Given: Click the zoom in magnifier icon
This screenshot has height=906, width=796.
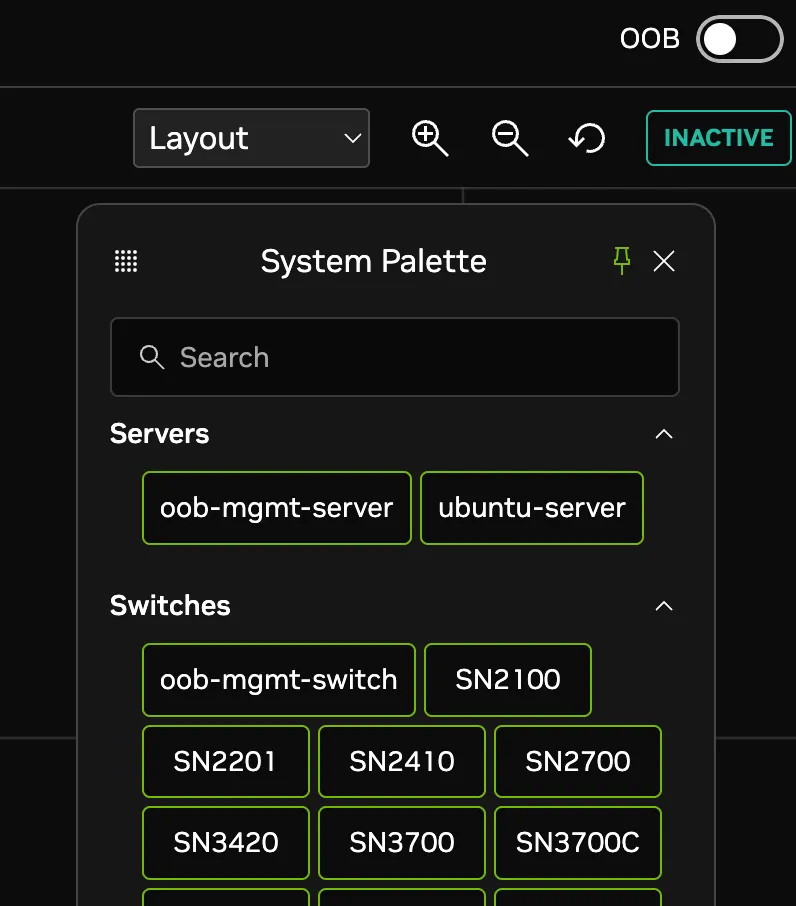Looking at the screenshot, I should coord(430,138).
